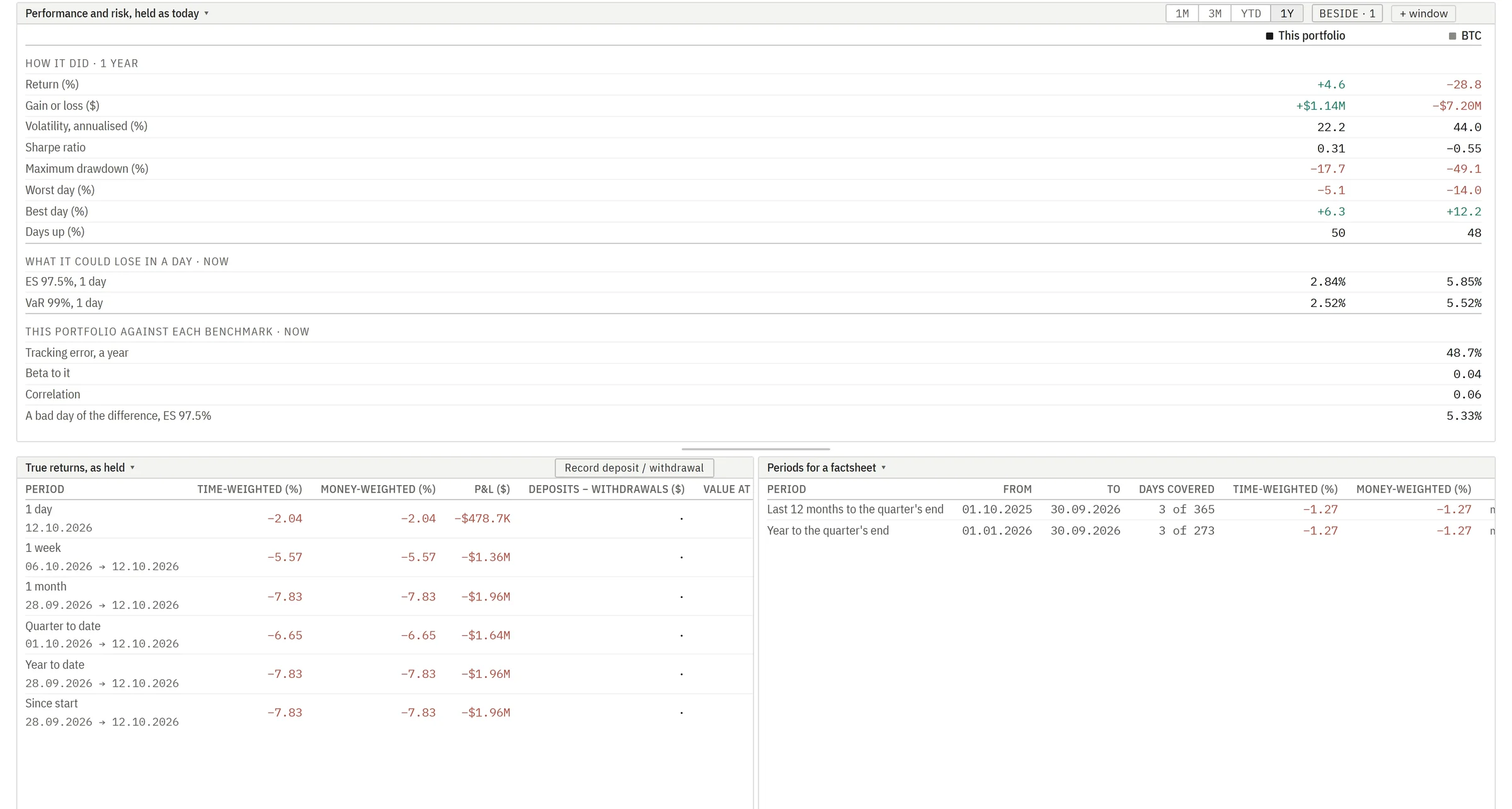Click the VALUE AT column header
Image resolution: width=1512 pixels, height=809 pixels.
coord(726,489)
